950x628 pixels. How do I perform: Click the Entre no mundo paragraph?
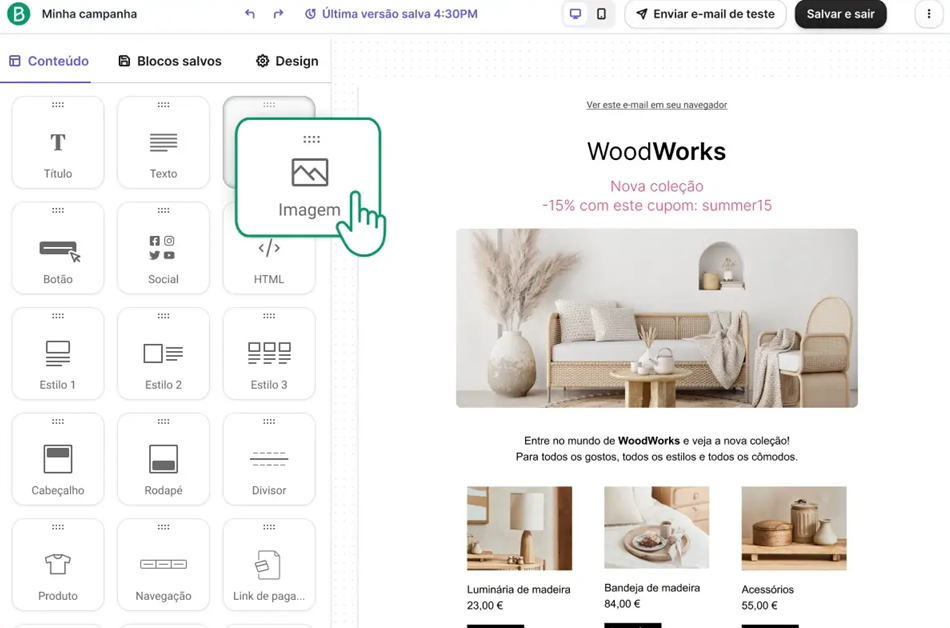(657, 441)
